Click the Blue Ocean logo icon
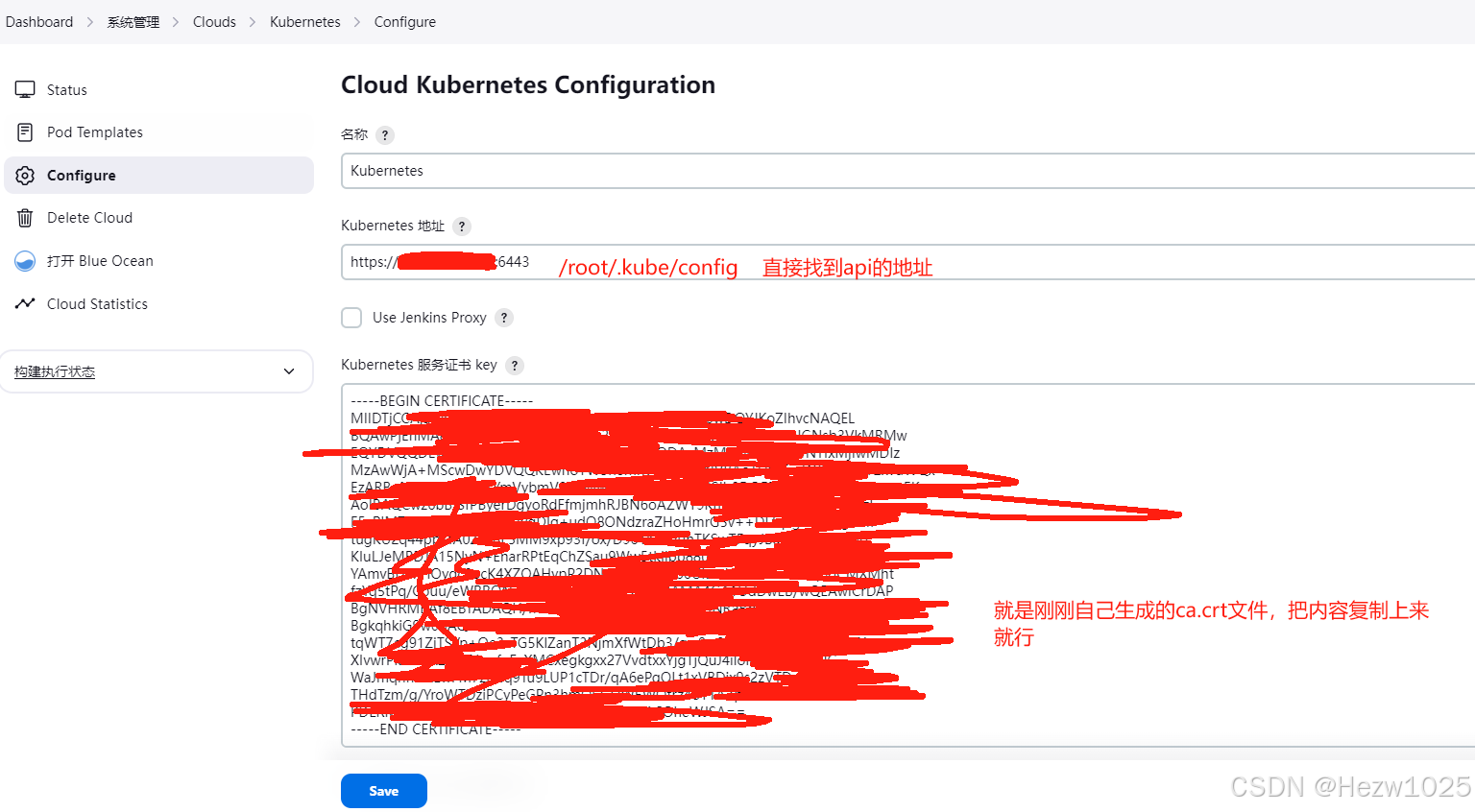 25,261
